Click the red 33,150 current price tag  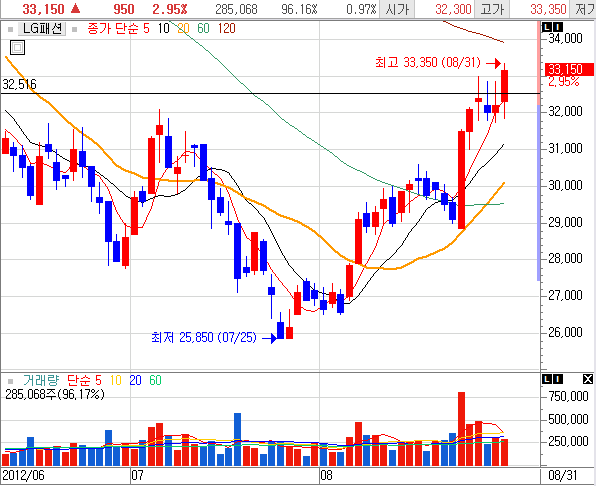point(569,70)
